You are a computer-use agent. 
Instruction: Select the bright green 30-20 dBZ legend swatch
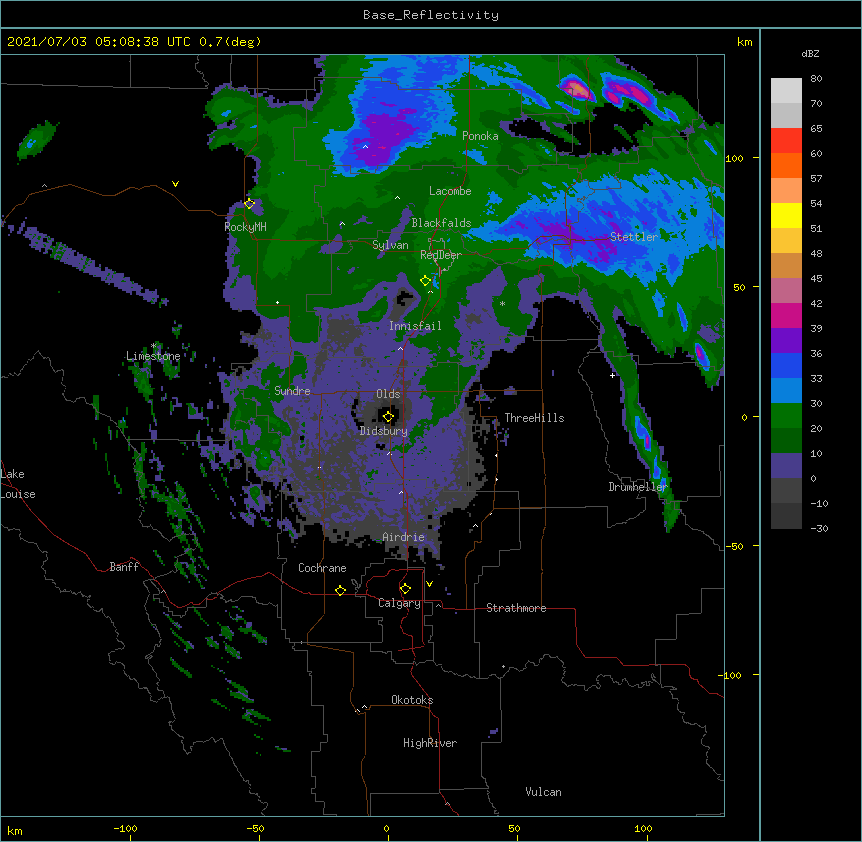coord(786,416)
